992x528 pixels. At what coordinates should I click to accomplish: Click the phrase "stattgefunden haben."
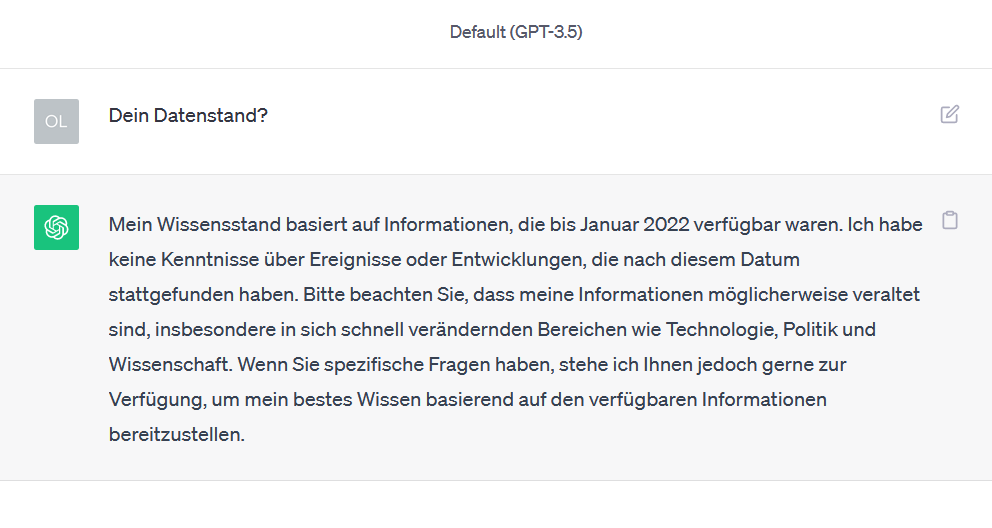click(x=203, y=295)
